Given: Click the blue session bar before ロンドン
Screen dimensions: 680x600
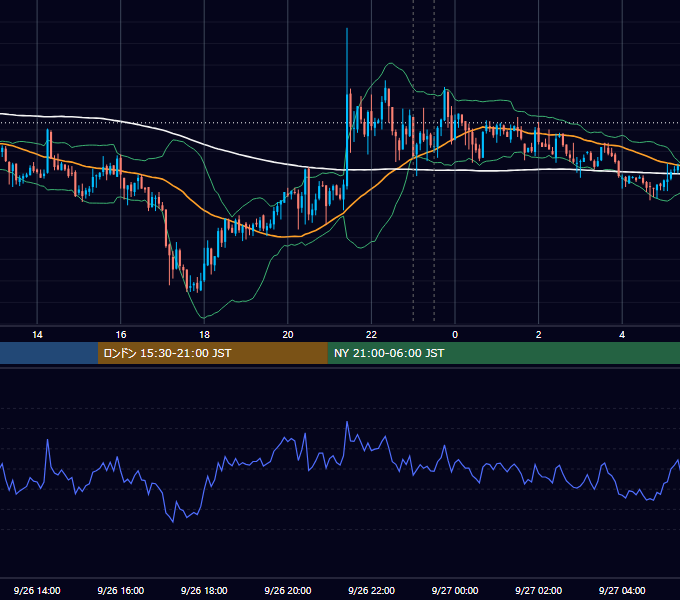Looking at the screenshot, I should tap(49, 353).
